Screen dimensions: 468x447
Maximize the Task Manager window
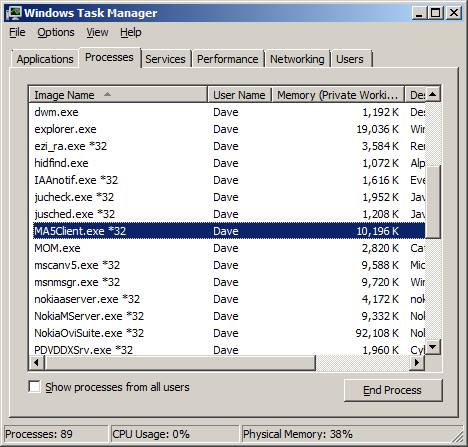click(436, 13)
